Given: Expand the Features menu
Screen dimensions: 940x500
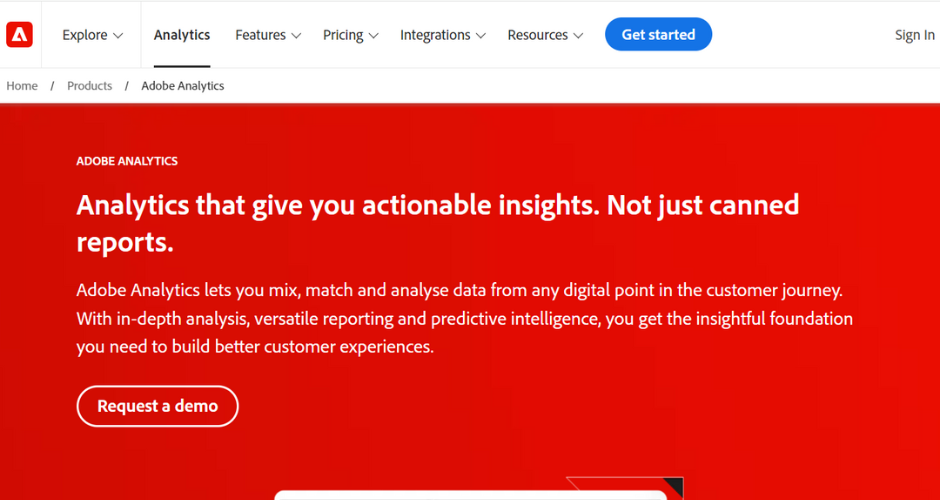Looking at the screenshot, I should 268,35.
